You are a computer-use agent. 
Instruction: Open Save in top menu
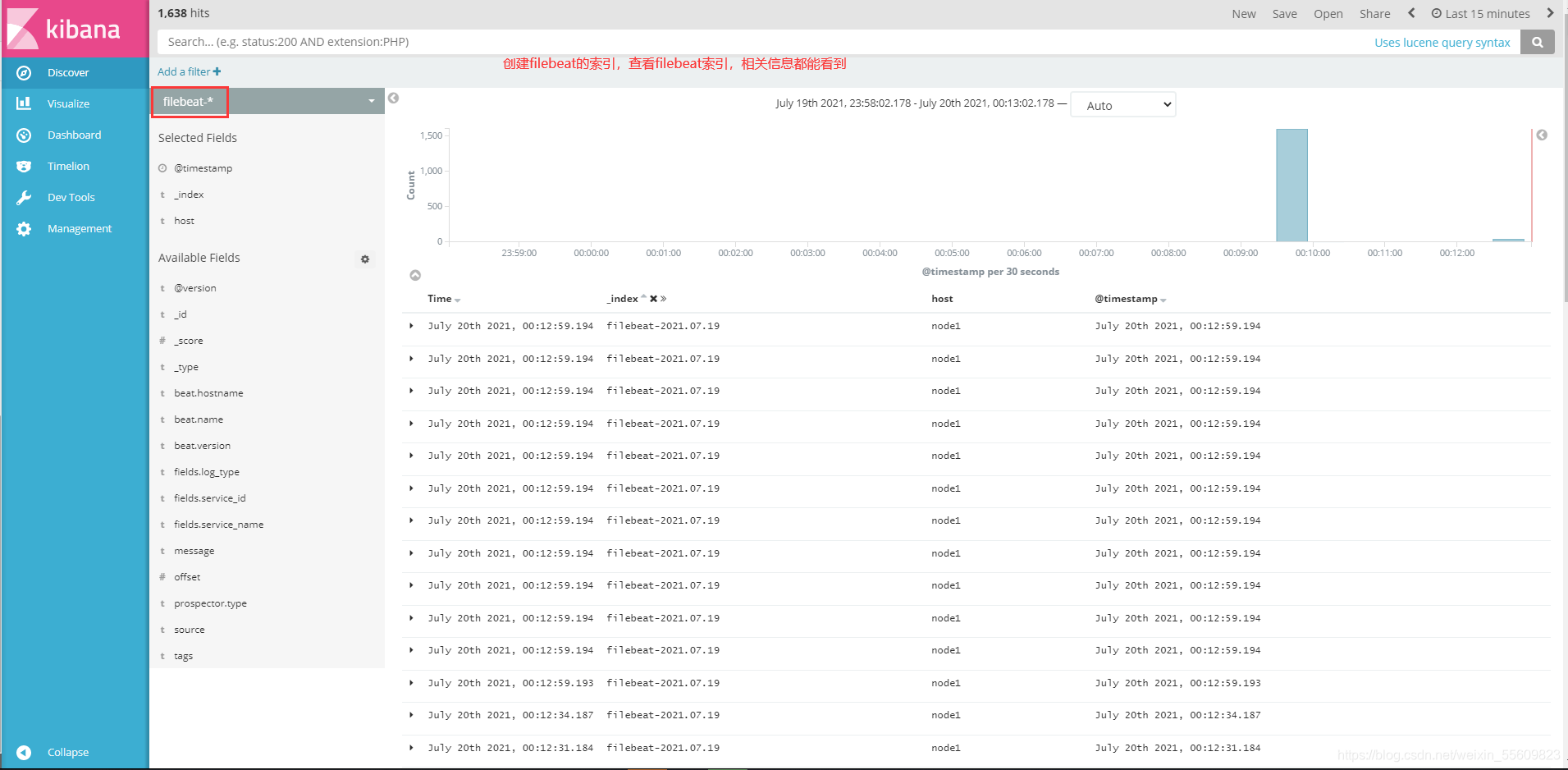click(x=1285, y=14)
